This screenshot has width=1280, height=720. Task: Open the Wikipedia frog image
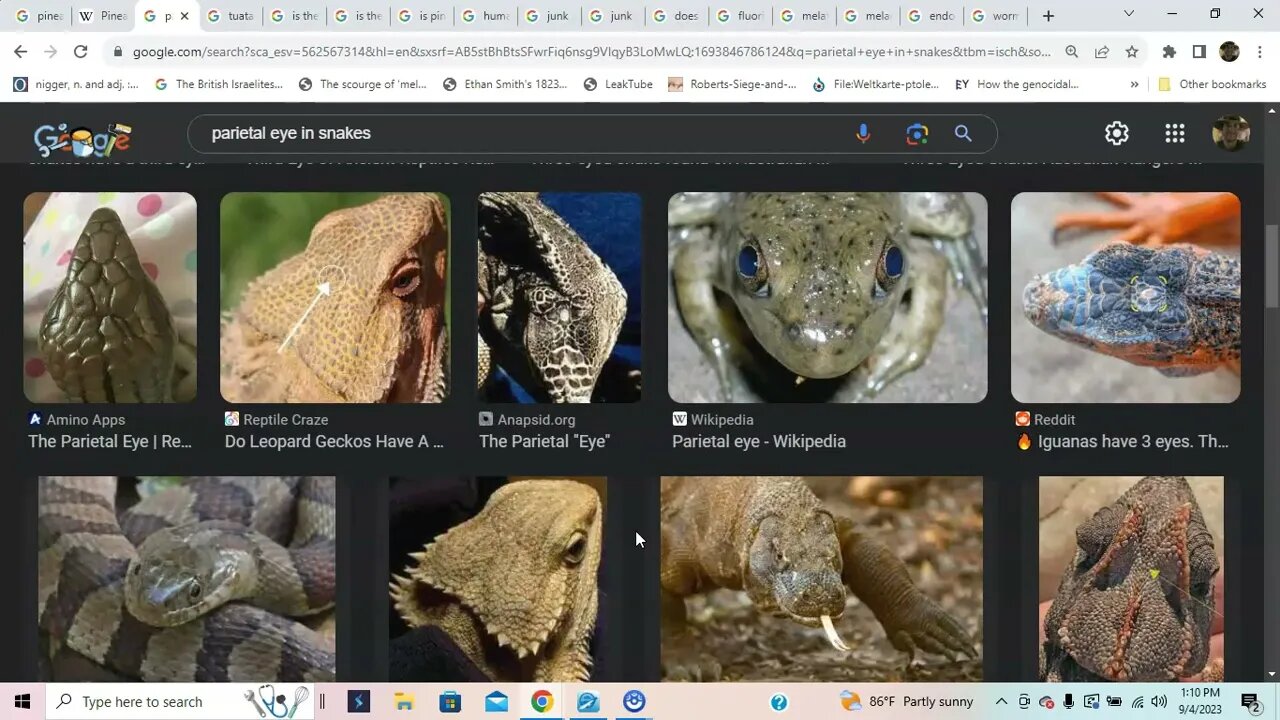point(828,297)
